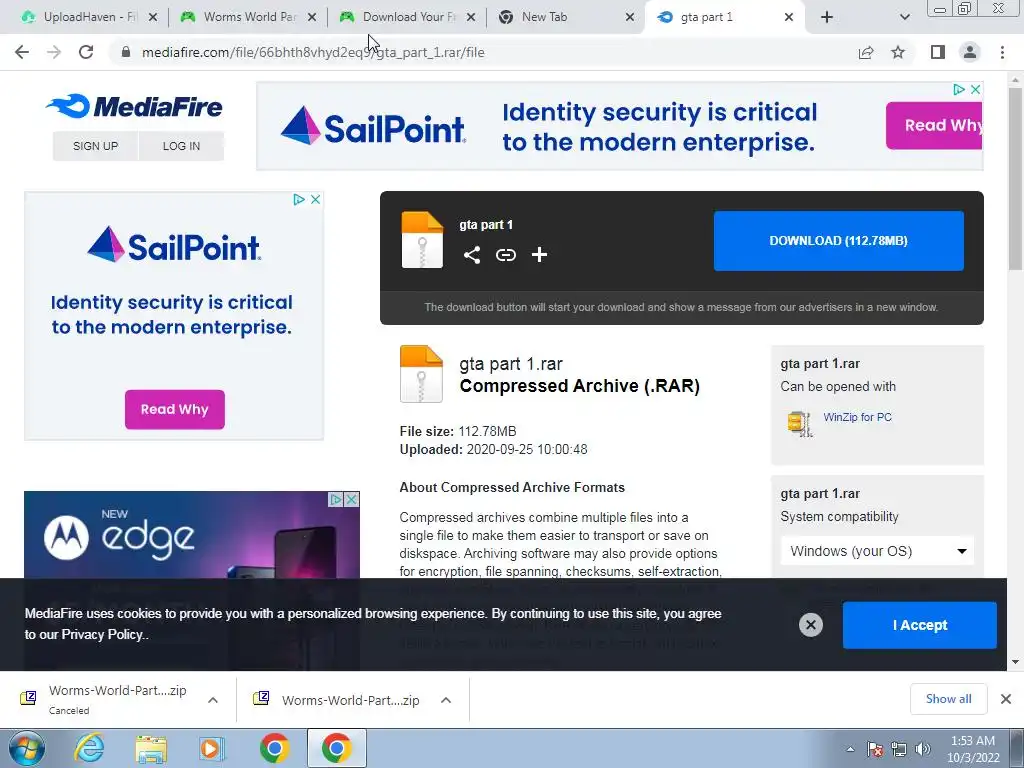Viewport: 1024px width, 768px height.
Task: Expand options for canceled Worms-World-Part zip download
Action: tap(213, 700)
